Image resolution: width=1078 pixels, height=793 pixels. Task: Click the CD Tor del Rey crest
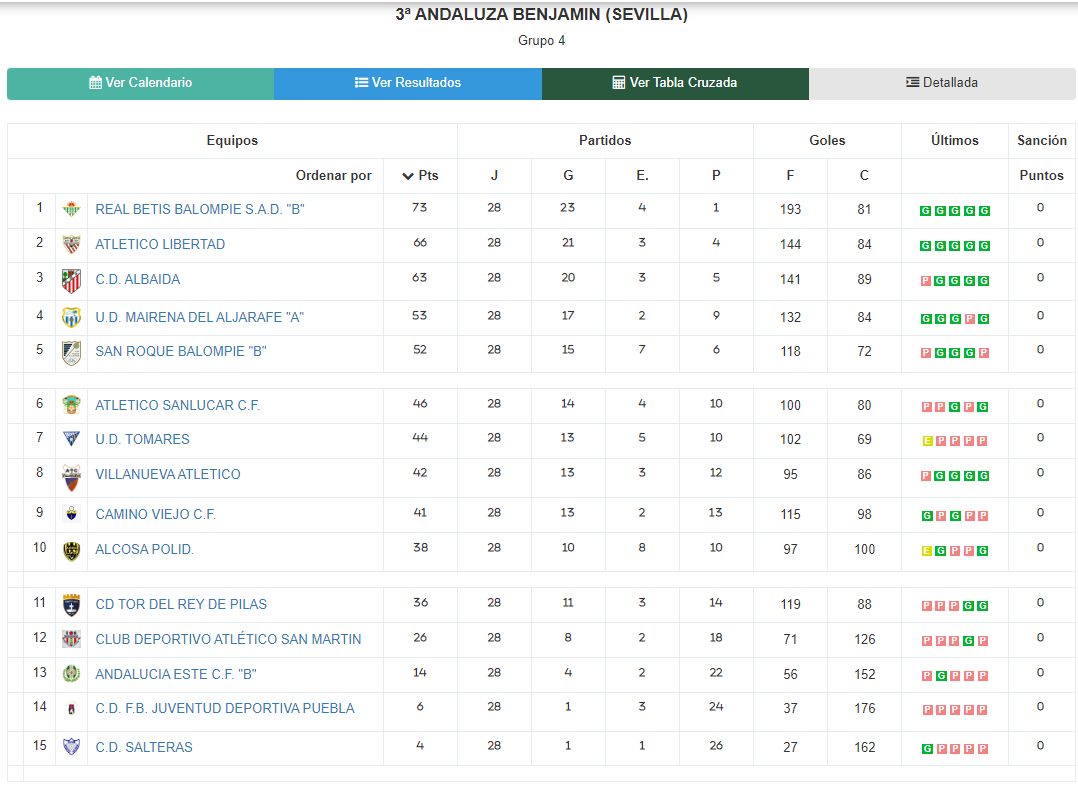72,605
